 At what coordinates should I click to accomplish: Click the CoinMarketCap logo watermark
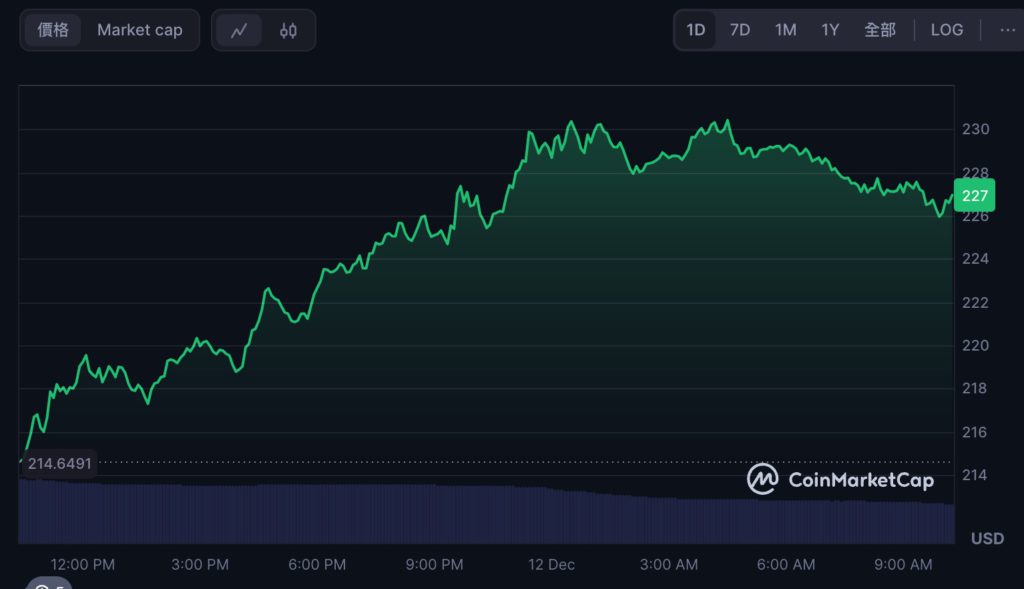(841, 480)
